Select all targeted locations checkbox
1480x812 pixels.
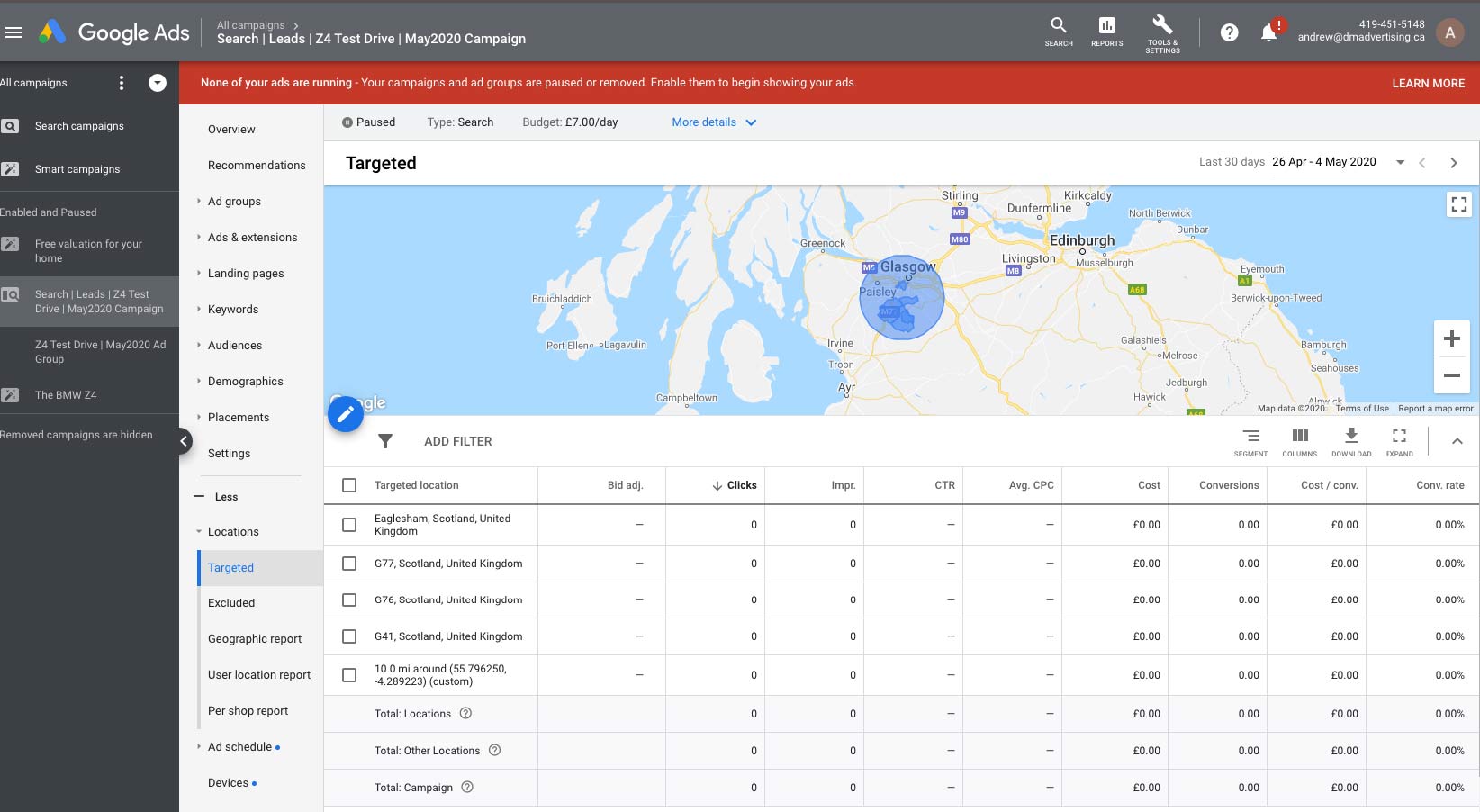(349, 485)
